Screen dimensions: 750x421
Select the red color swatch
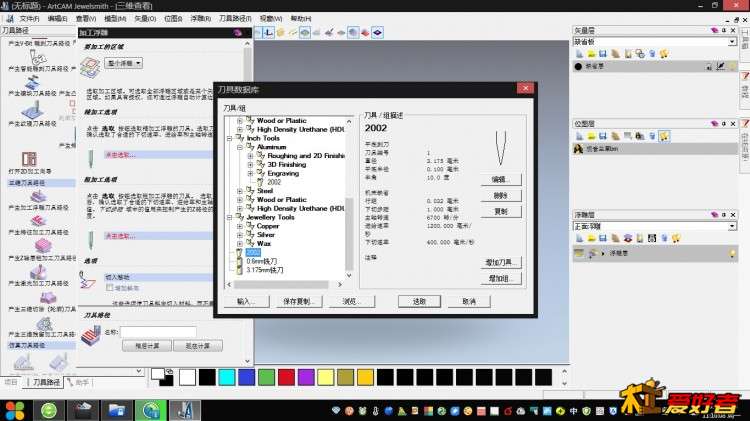pos(286,377)
